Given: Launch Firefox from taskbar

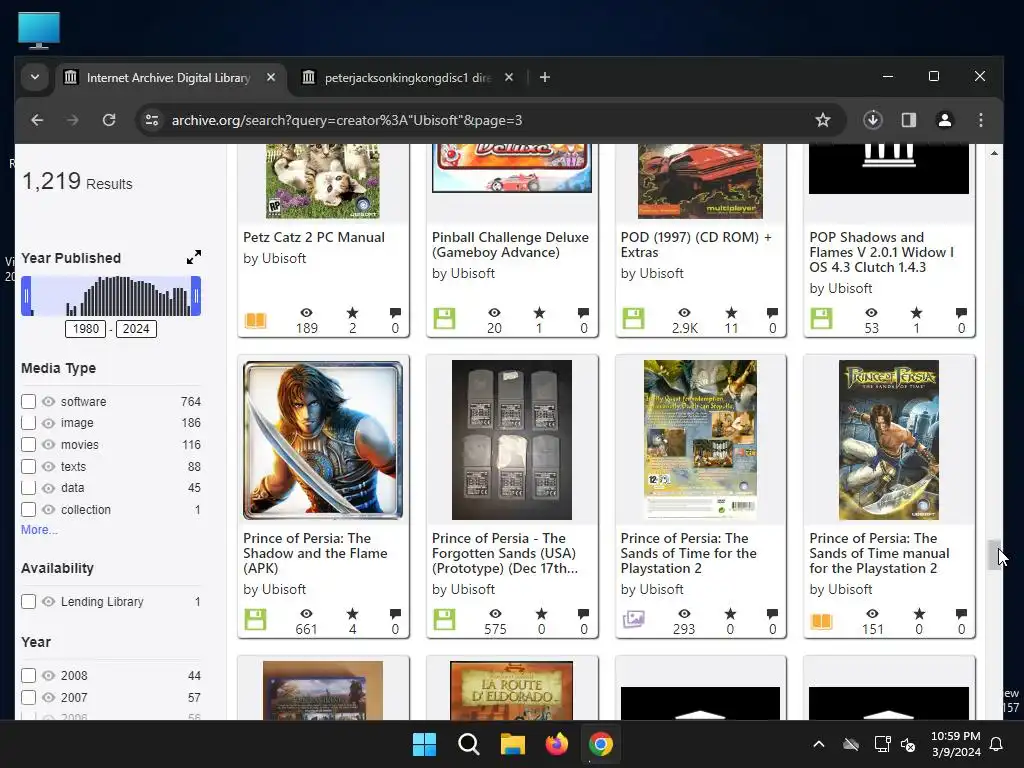Looking at the screenshot, I should 556,744.
